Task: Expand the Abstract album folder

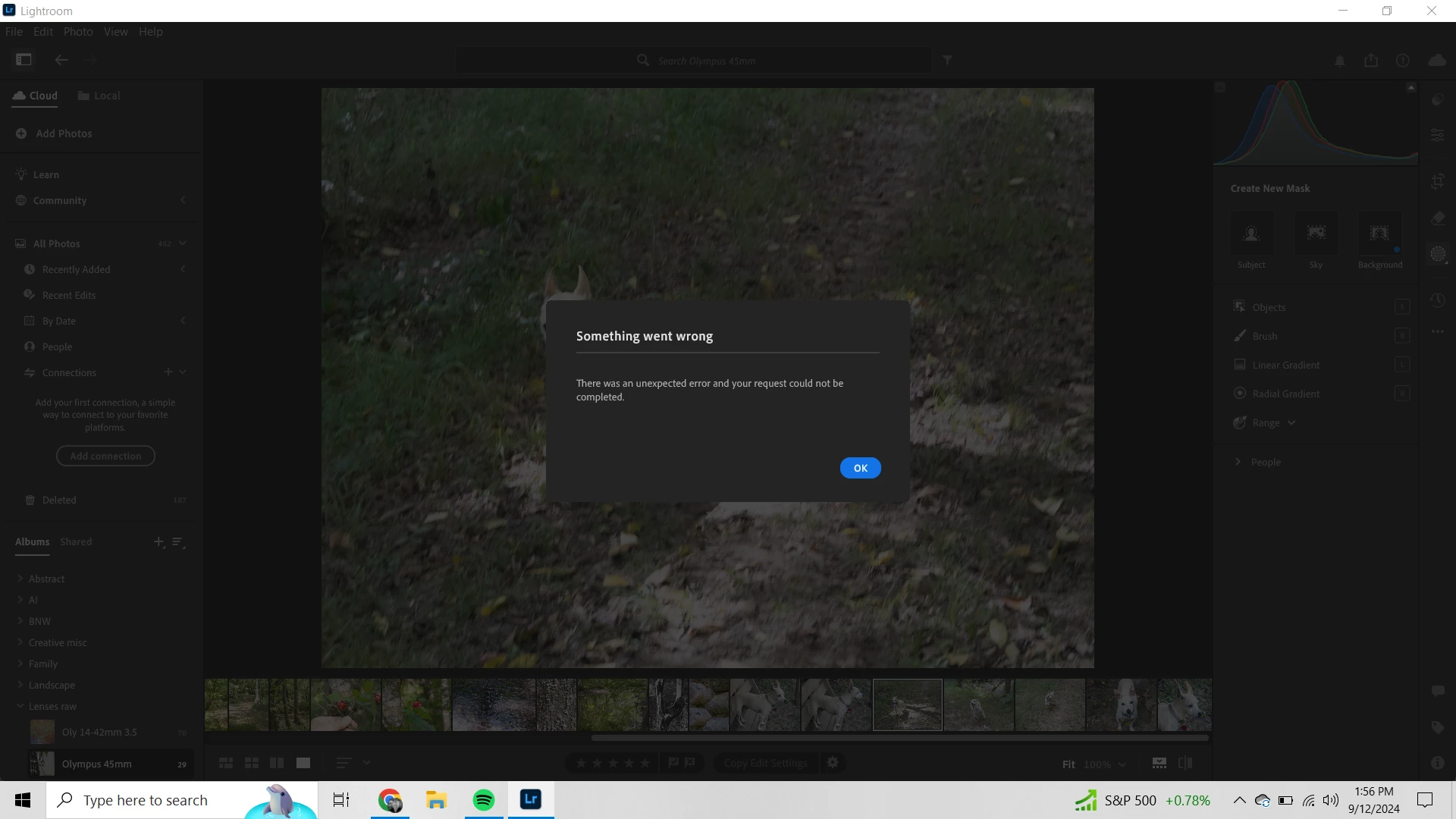Action: 20,579
